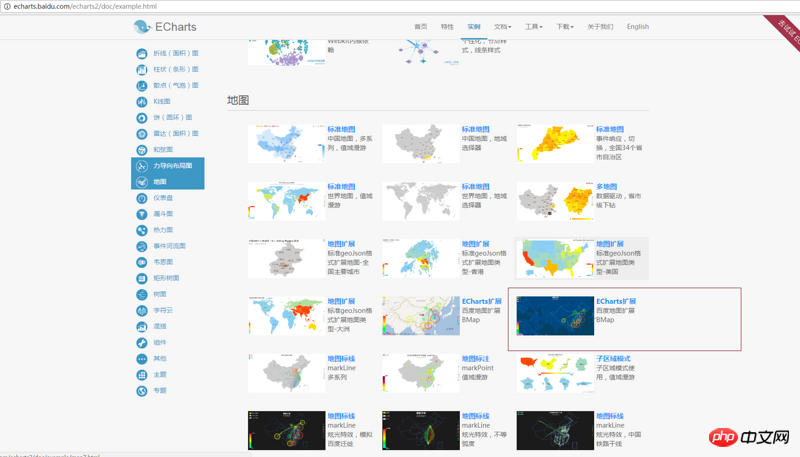
Task: Open the light Baidu BMap thumbnail
Action: coord(421,316)
